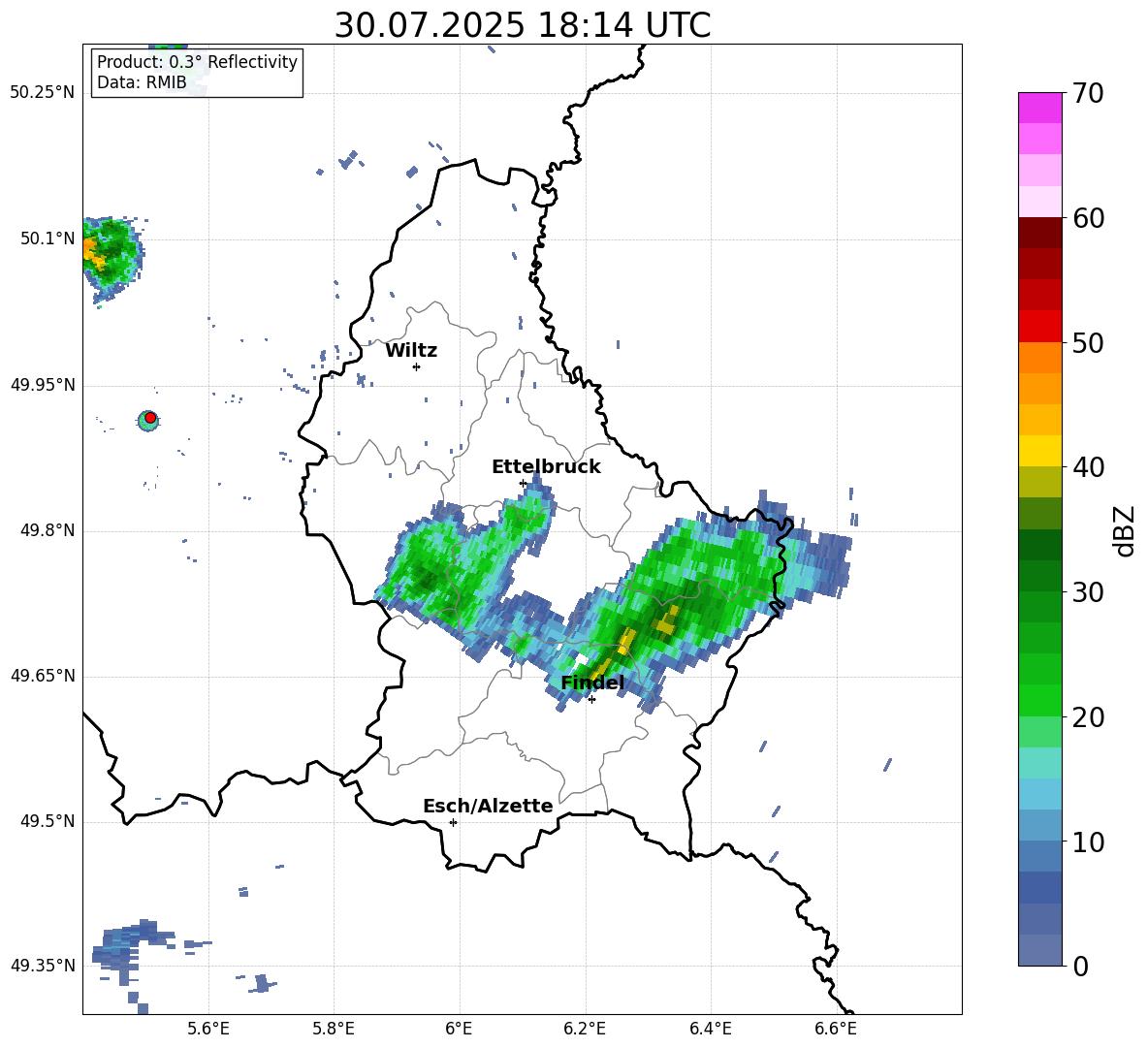Select the Wiltz city label

[x=411, y=351]
